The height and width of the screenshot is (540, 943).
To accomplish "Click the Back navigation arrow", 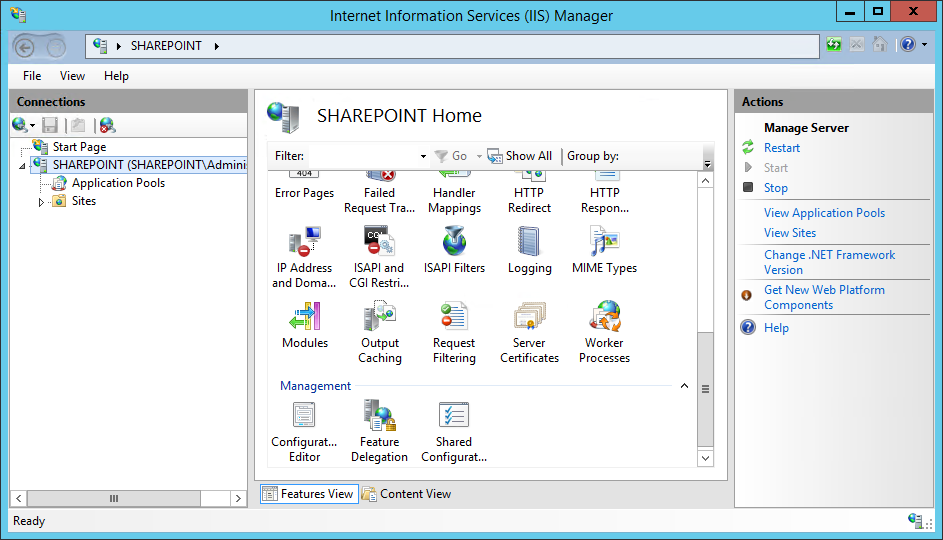I will (25, 47).
